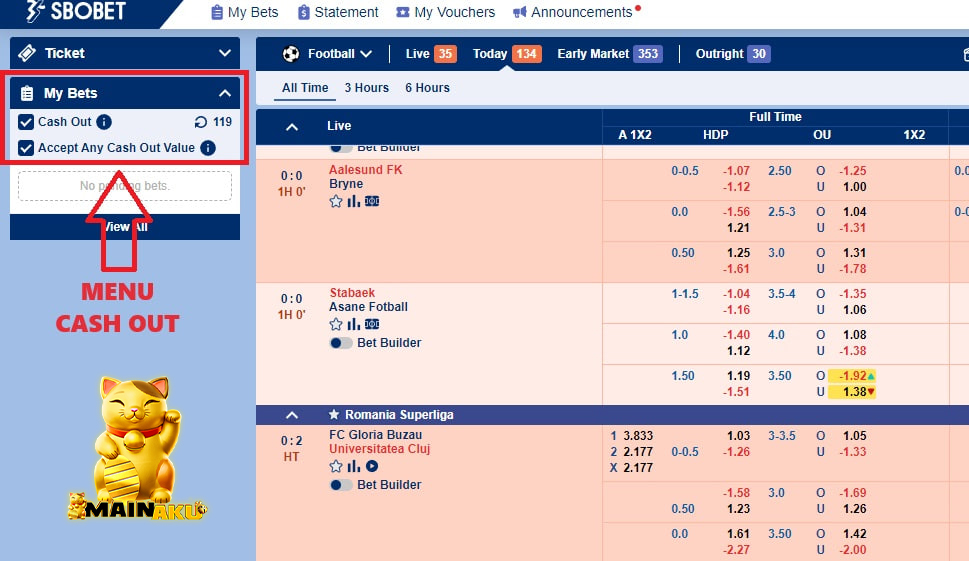Open live tracker icon for Stabaek match

tap(372, 324)
